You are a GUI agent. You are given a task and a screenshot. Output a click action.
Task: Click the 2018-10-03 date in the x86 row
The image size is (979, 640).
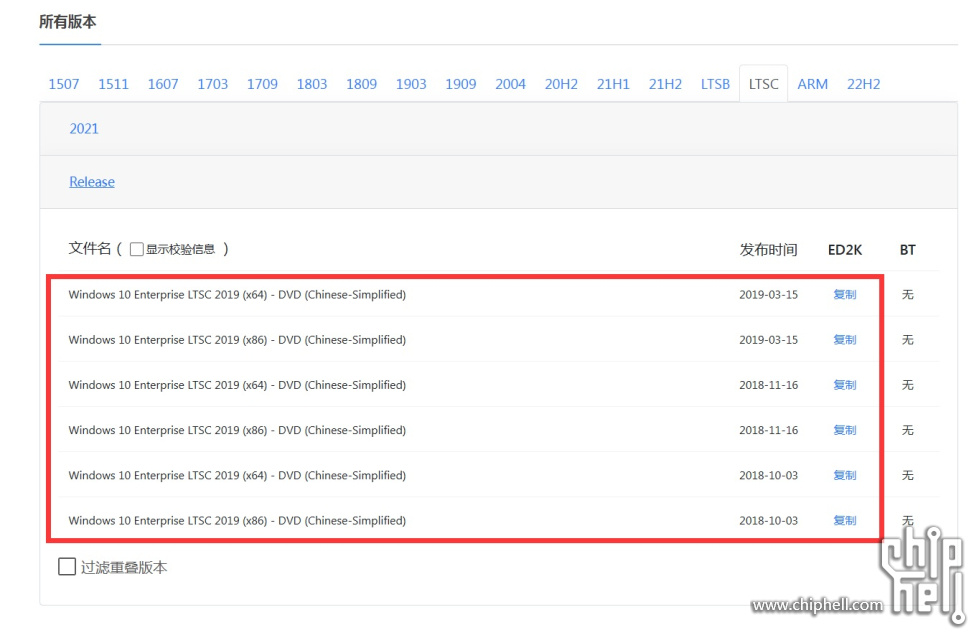(769, 521)
